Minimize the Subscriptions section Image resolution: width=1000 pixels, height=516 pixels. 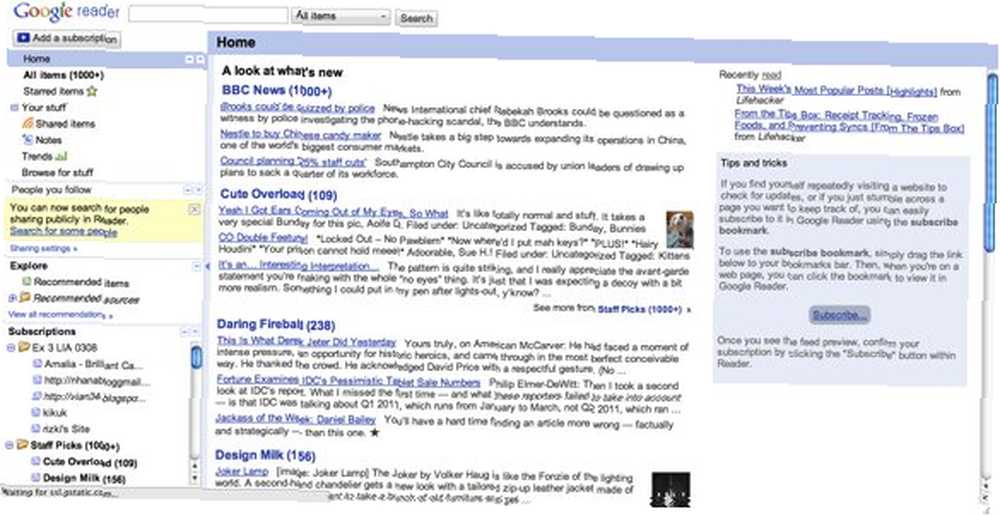pyautogui.click(x=186, y=332)
